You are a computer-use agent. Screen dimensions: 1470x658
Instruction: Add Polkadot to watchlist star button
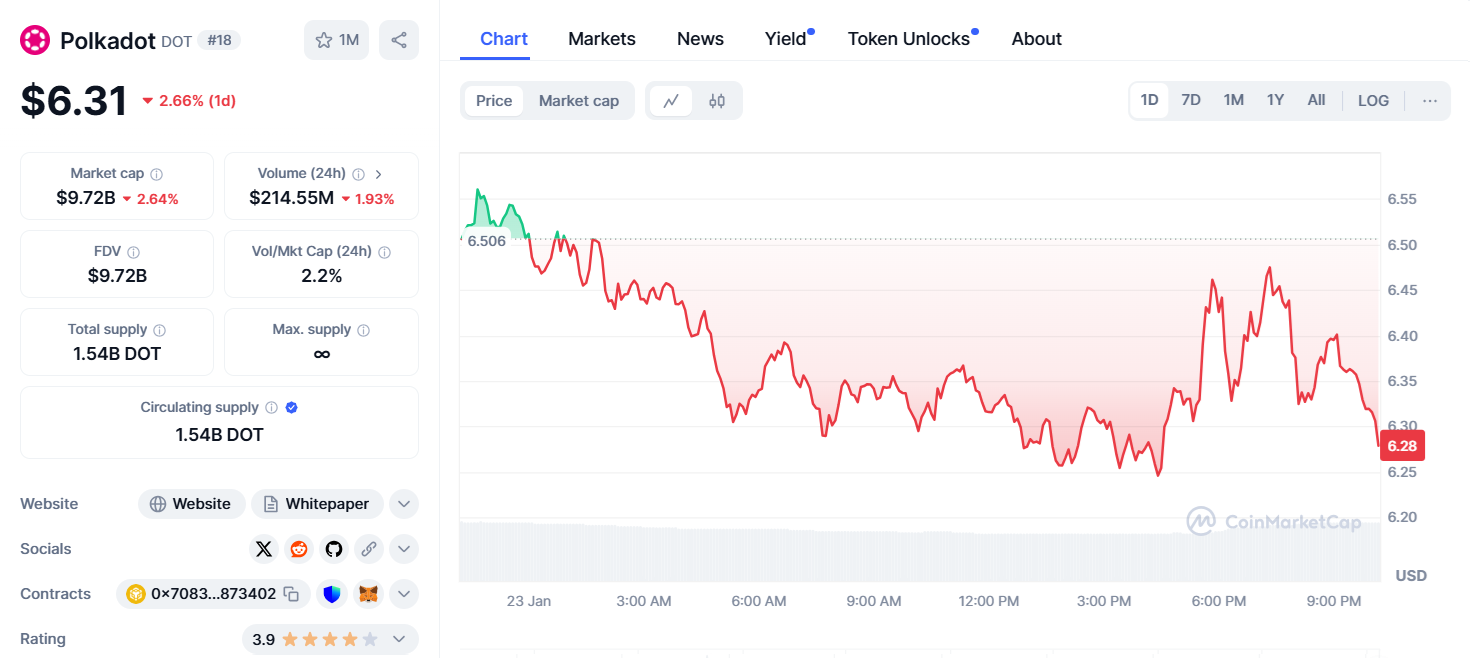[x=337, y=40]
